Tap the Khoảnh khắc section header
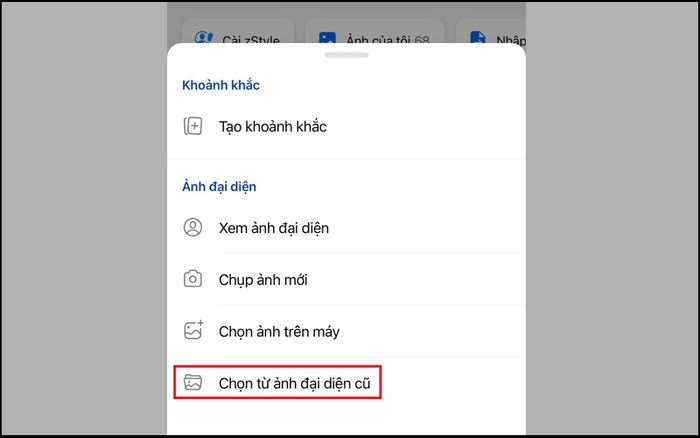This screenshot has width=700, height=438. pos(221,85)
